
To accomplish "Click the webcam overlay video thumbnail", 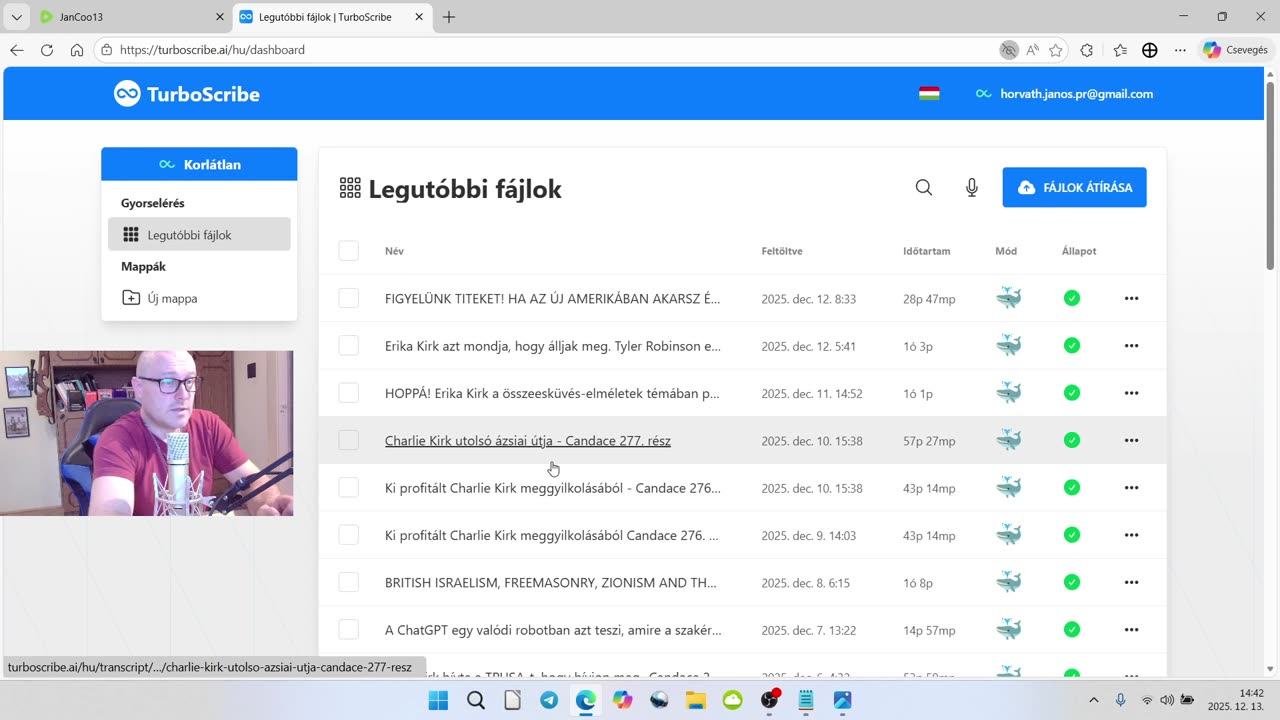I will point(147,433).
